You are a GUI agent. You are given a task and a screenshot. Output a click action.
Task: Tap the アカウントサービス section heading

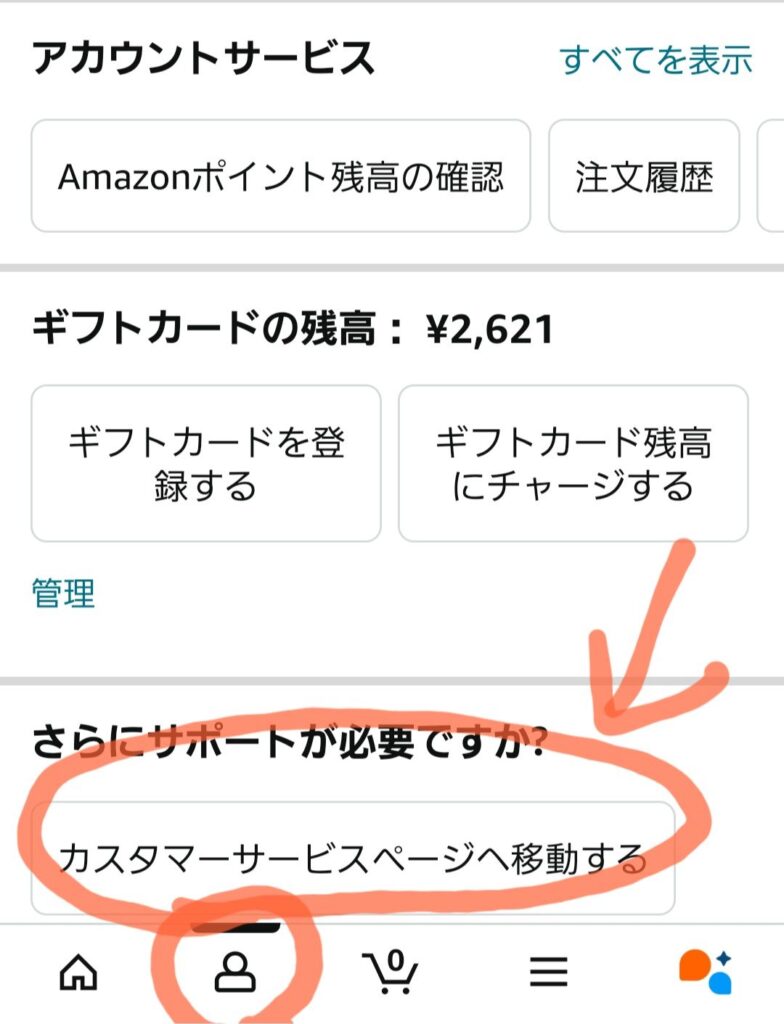pyautogui.click(x=203, y=59)
